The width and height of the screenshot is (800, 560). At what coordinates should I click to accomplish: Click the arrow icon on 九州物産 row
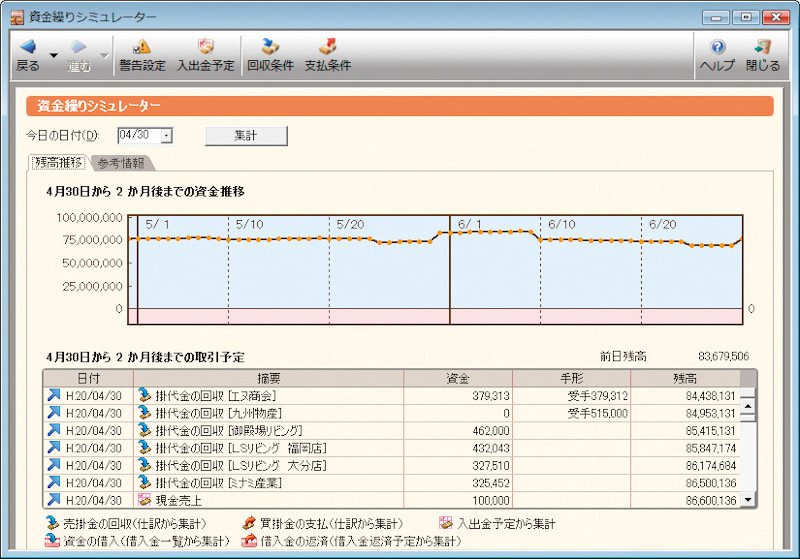tap(54, 413)
